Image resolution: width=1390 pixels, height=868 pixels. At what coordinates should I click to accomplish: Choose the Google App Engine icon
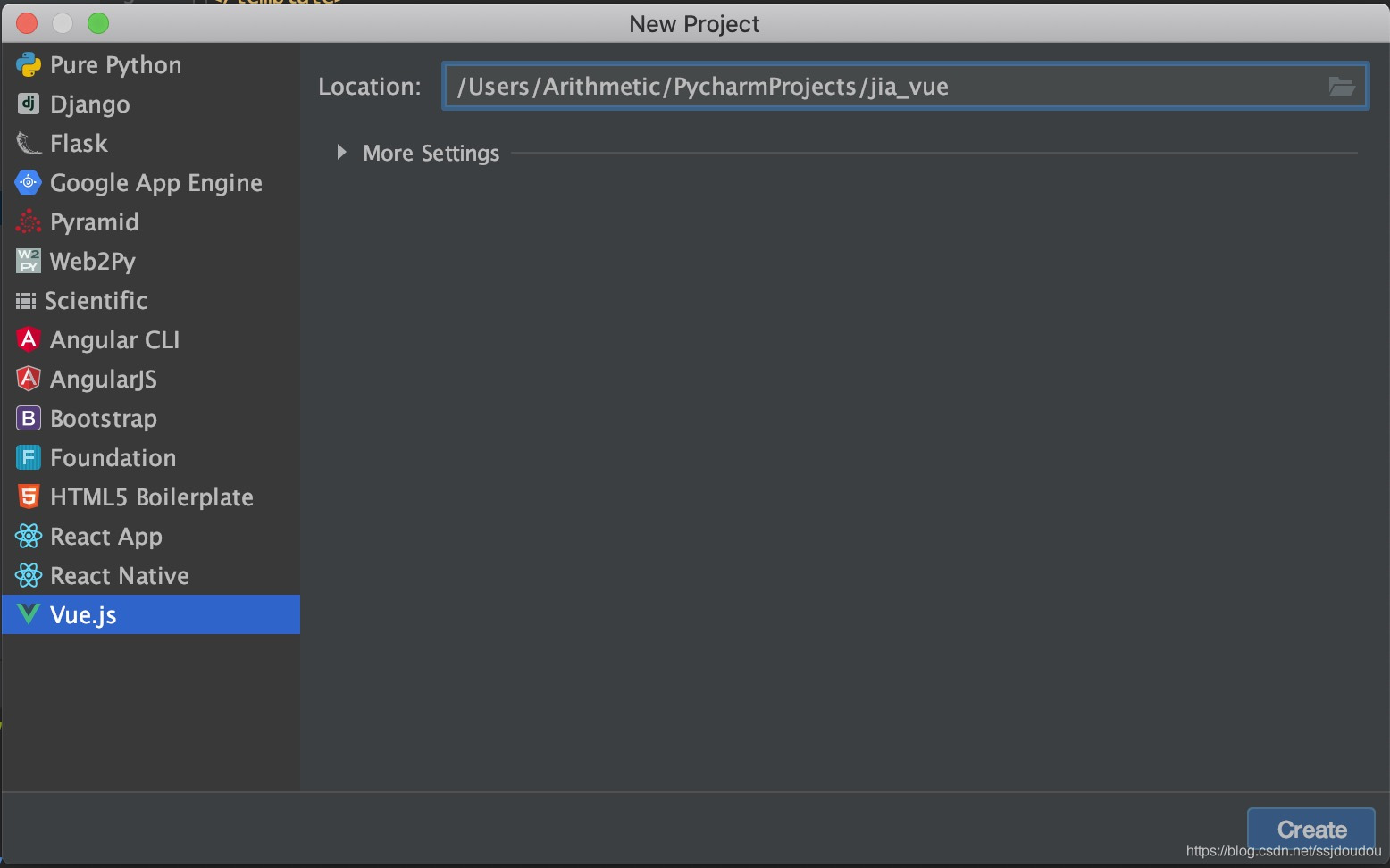click(x=28, y=182)
